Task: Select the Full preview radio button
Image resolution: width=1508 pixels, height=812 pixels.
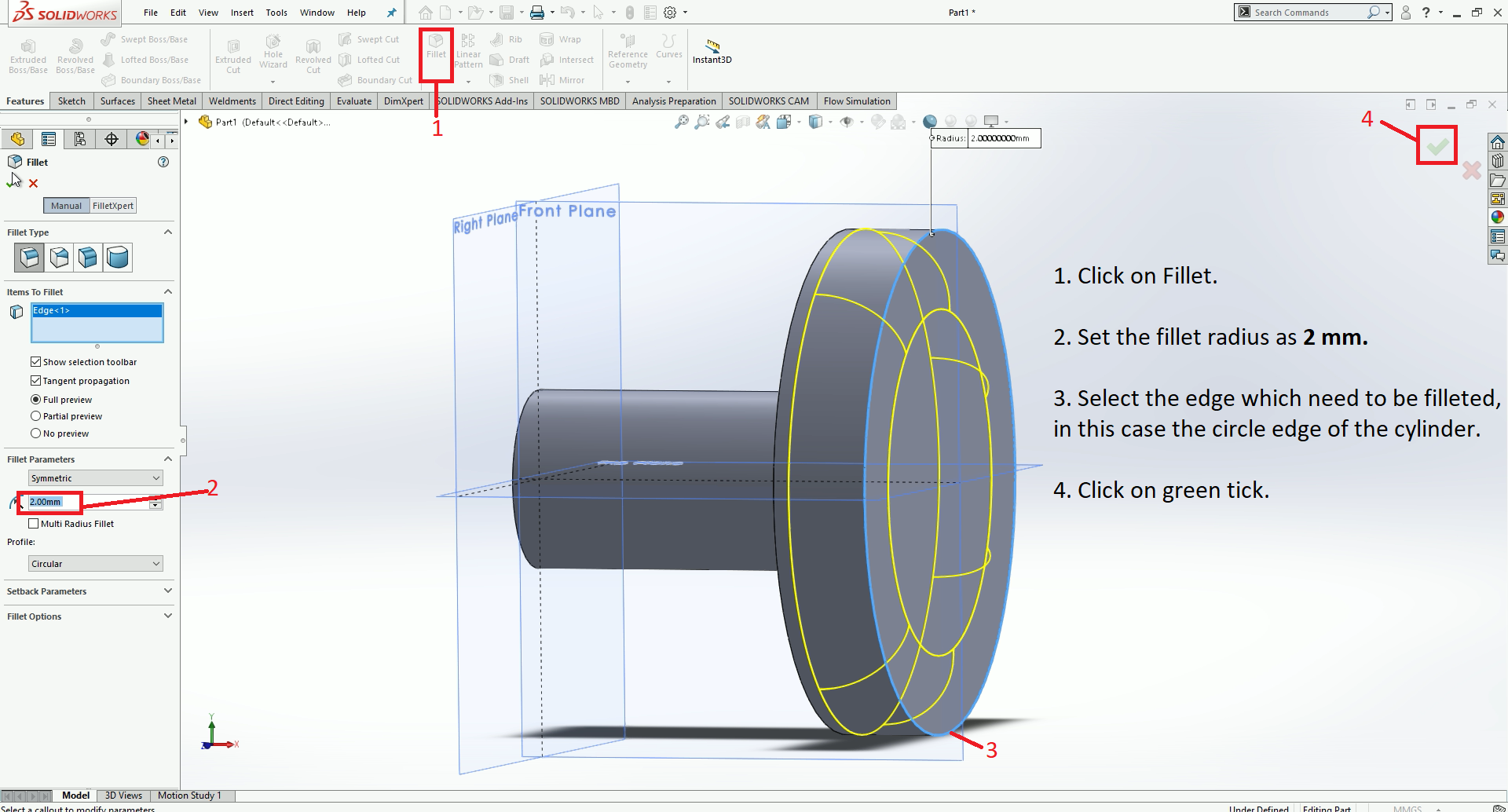Action: pyautogui.click(x=35, y=400)
